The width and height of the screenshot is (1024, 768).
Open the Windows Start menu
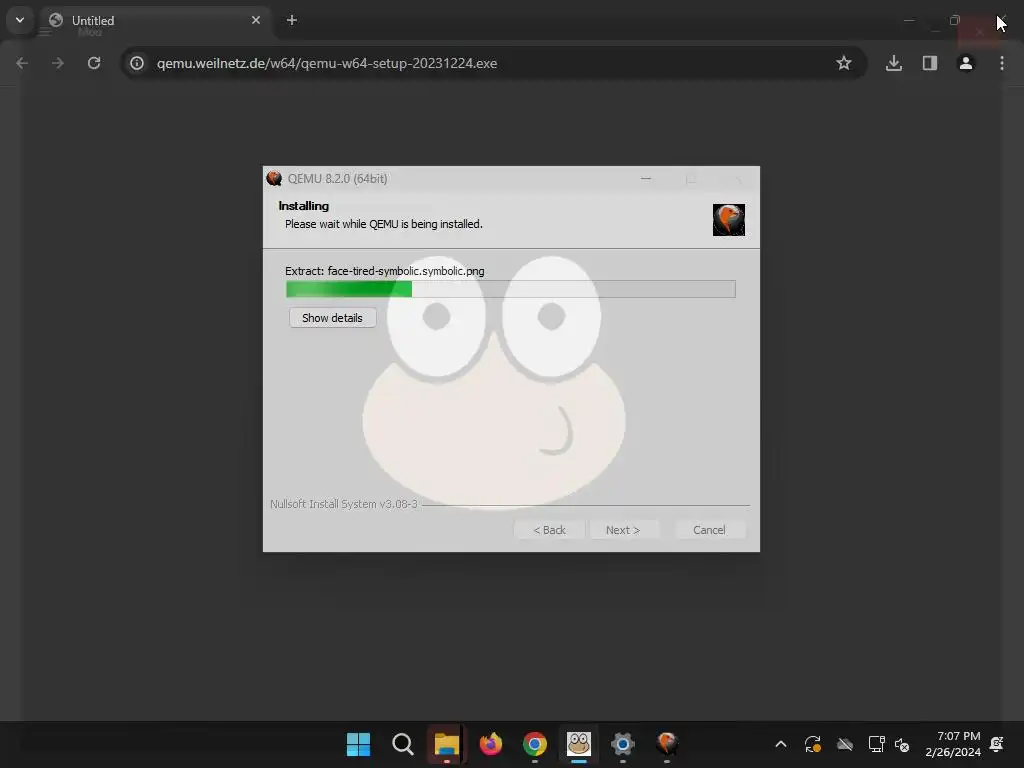(358, 744)
